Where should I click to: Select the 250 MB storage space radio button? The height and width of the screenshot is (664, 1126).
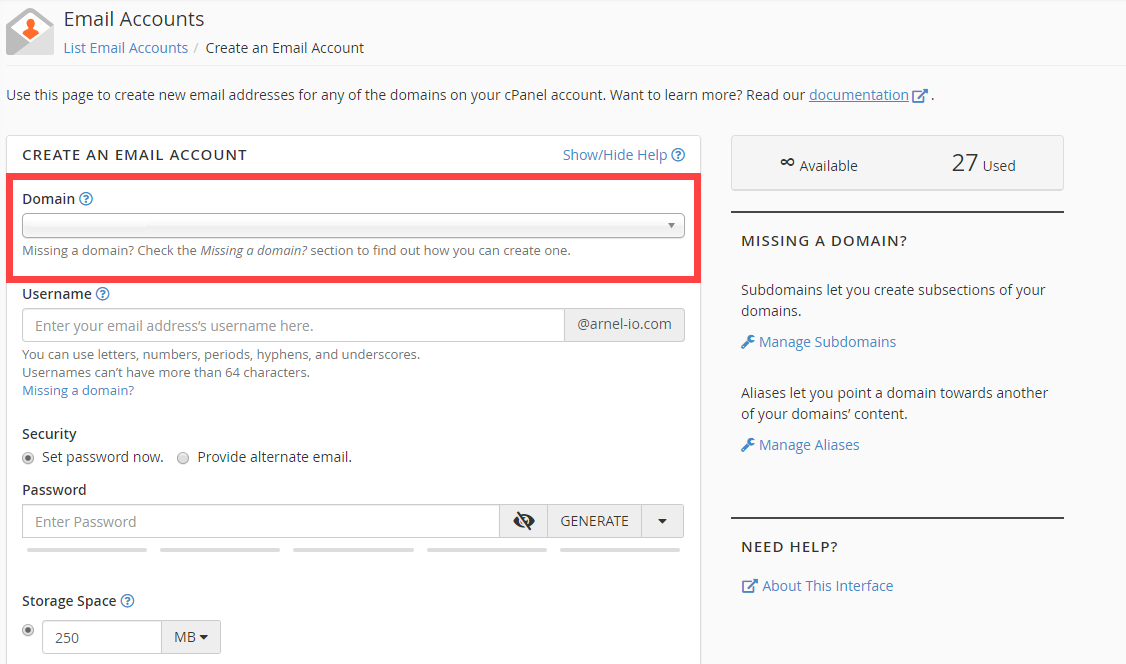point(28,631)
